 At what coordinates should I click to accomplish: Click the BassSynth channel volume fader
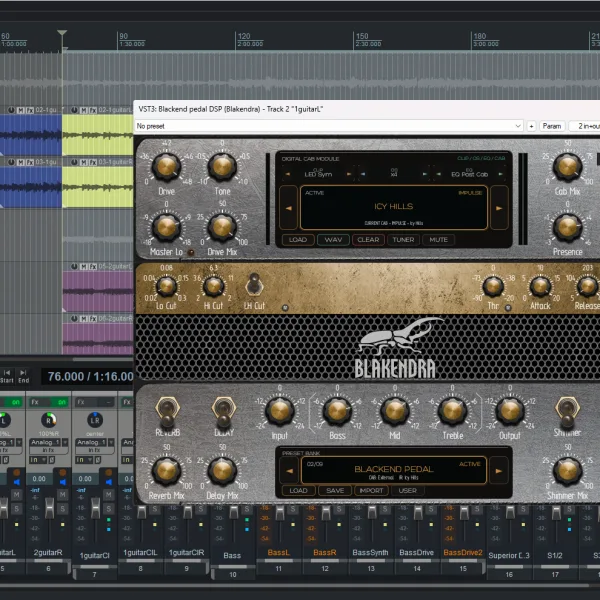pos(372,512)
